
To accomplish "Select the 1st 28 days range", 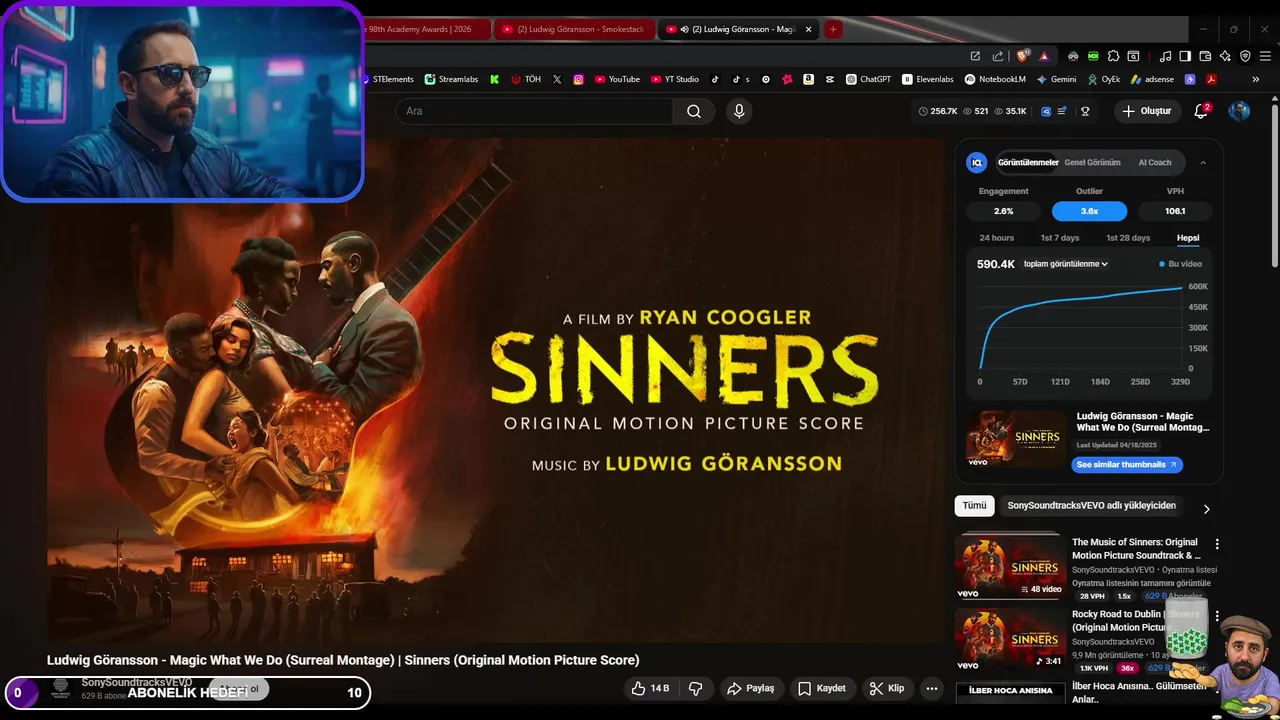I will [1128, 238].
